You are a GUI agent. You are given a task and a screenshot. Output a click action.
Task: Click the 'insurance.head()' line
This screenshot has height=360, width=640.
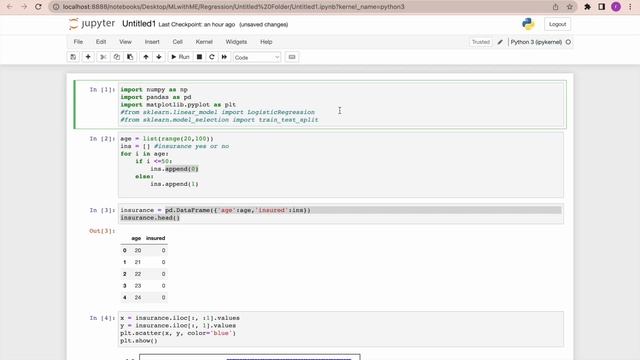(150, 218)
